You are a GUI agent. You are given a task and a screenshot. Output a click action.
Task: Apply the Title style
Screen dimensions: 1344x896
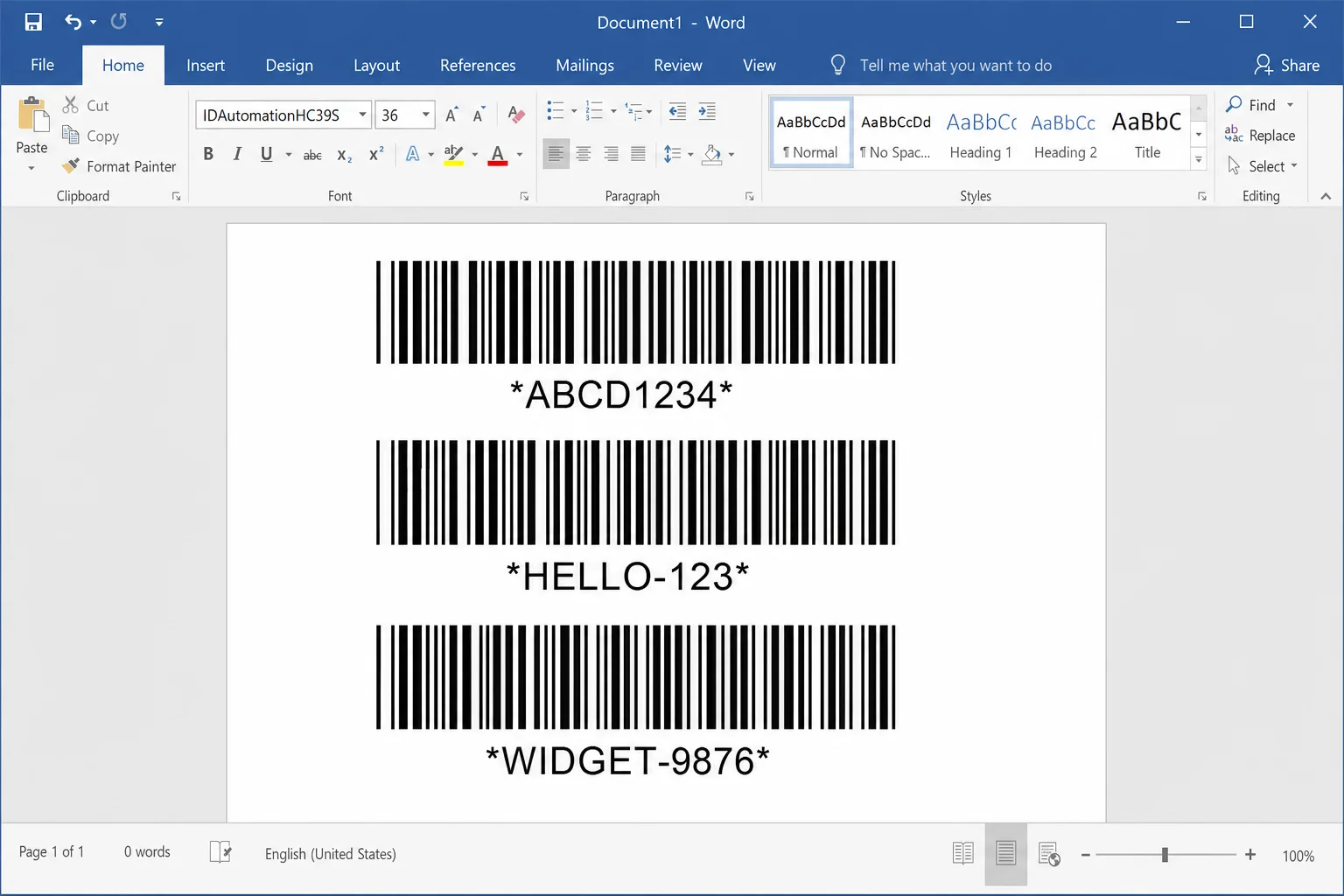coord(1147,133)
